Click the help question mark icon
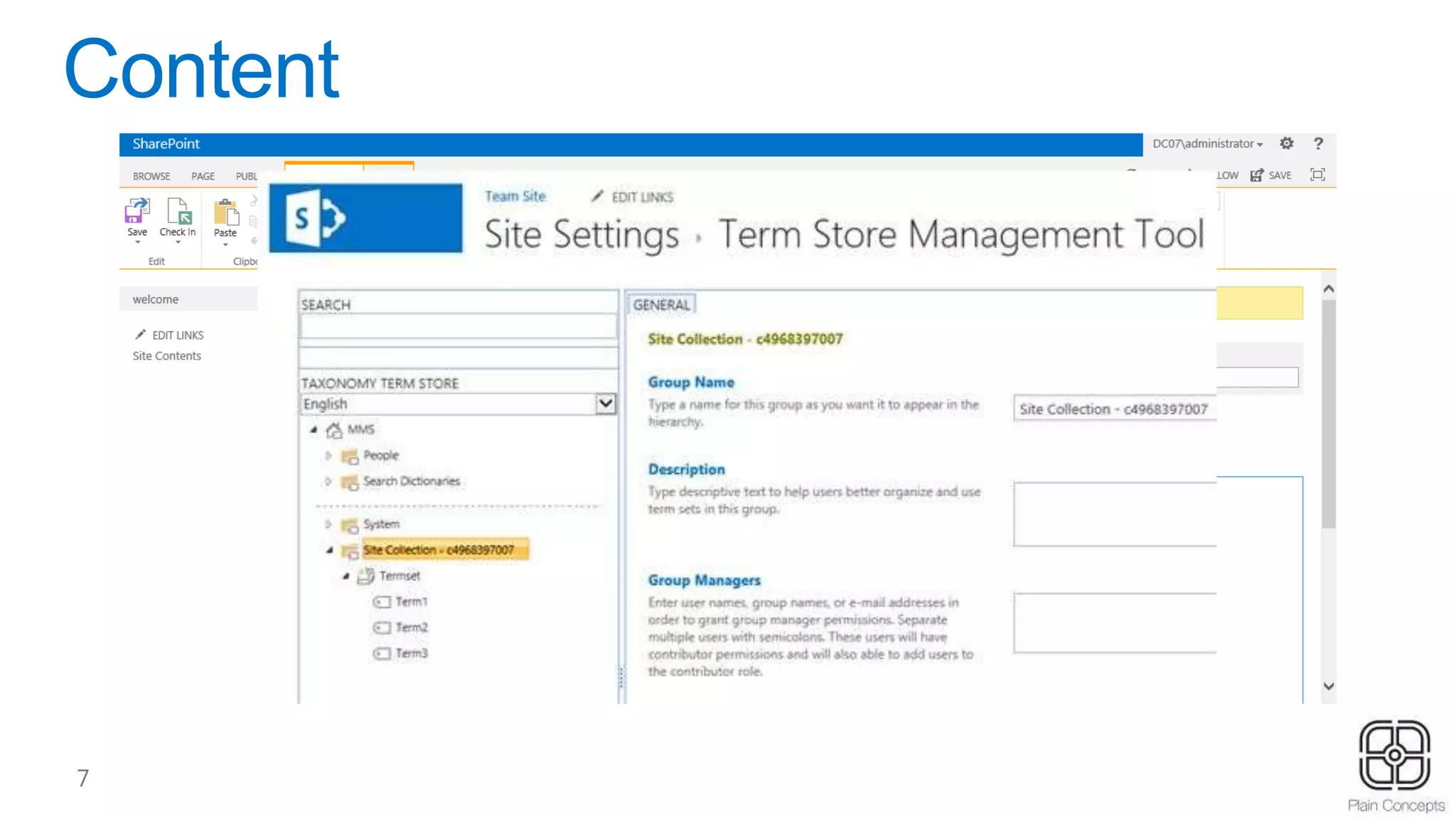1456x819 pixels. pyautogui.click(x=1318, y=144)
